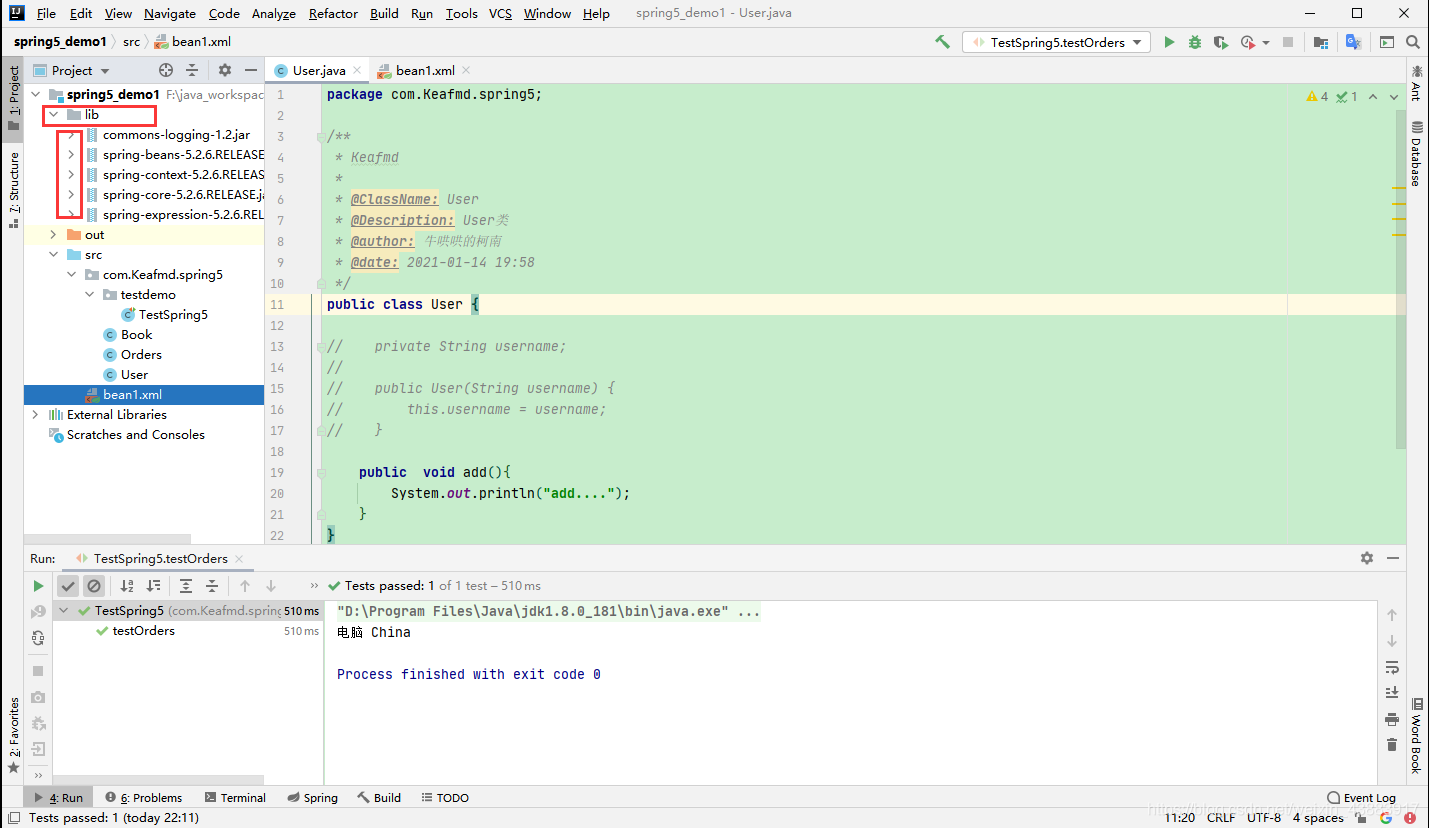Open the Terminal tool window tab
Viewport: 1429px width, 828px height.
pos(235,798)
